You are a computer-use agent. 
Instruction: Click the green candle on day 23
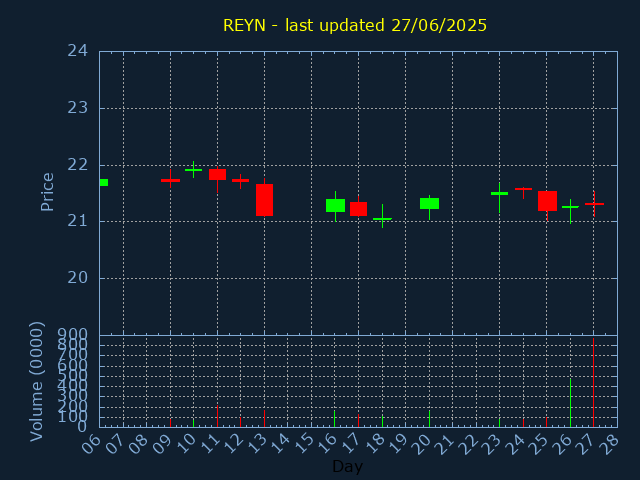point(500,193)
